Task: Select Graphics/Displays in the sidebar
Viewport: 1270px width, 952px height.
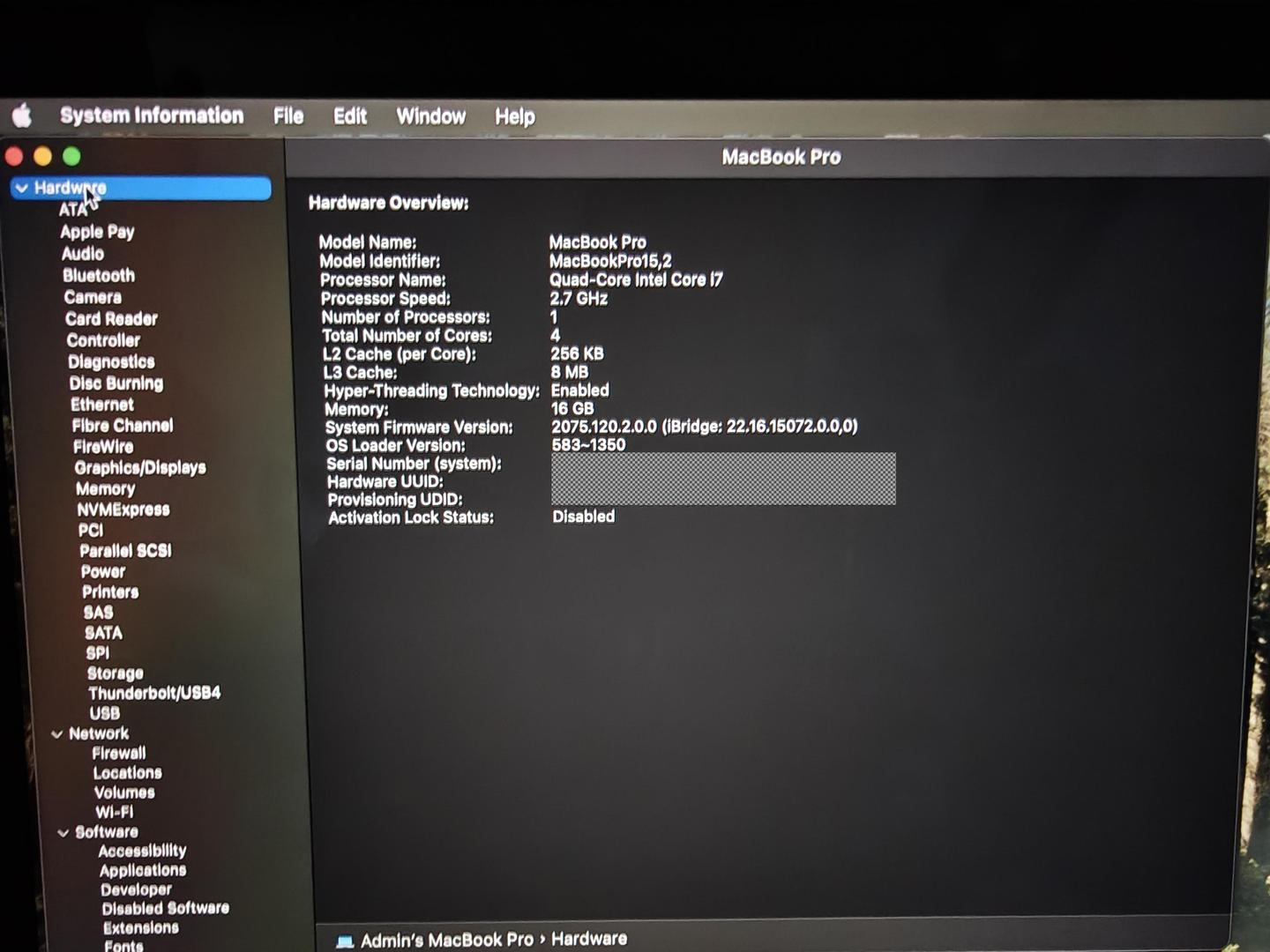Action: click(140, 468)
